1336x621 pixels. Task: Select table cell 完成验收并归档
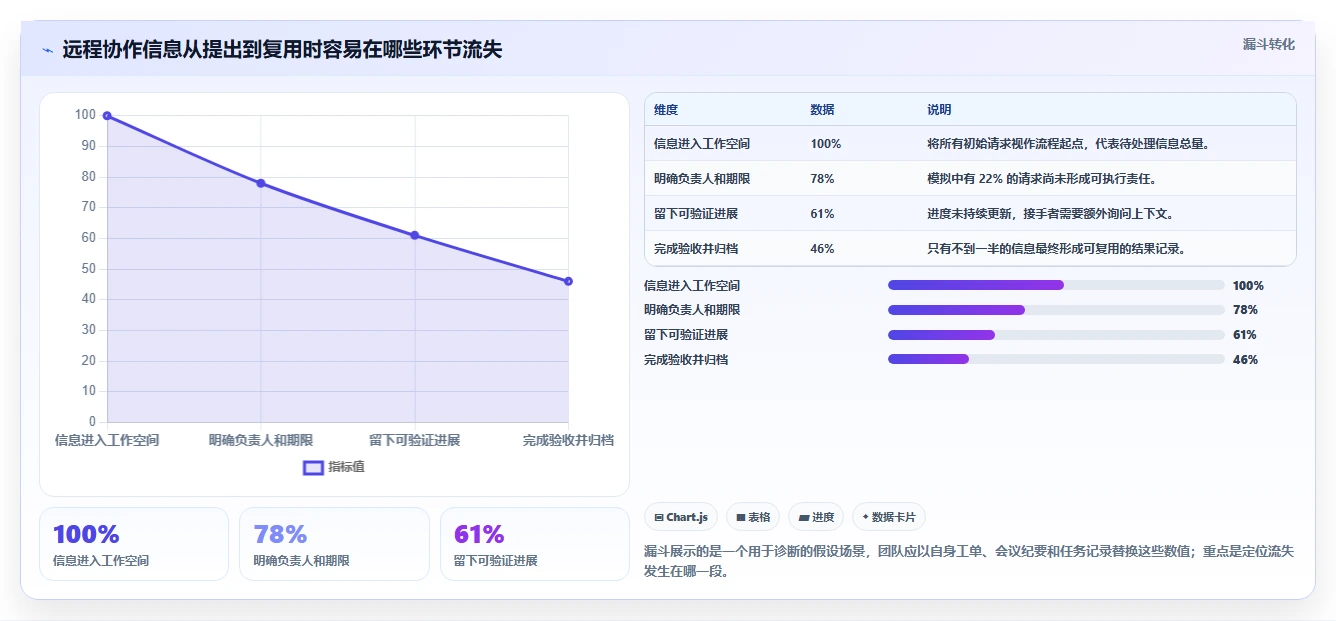click(x=696, y=249)
